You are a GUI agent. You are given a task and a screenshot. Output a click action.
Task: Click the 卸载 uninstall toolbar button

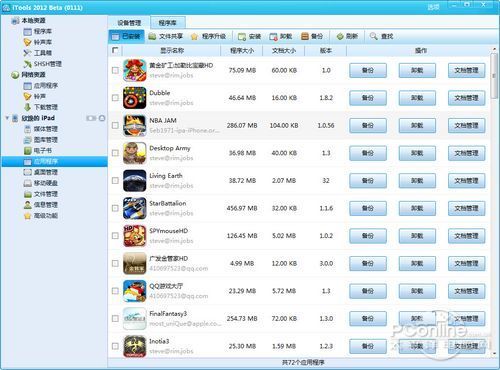pos(281,36)
